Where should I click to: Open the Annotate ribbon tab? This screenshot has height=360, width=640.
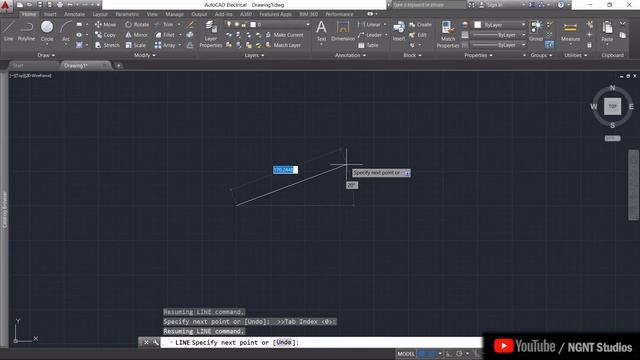[74, 14]
